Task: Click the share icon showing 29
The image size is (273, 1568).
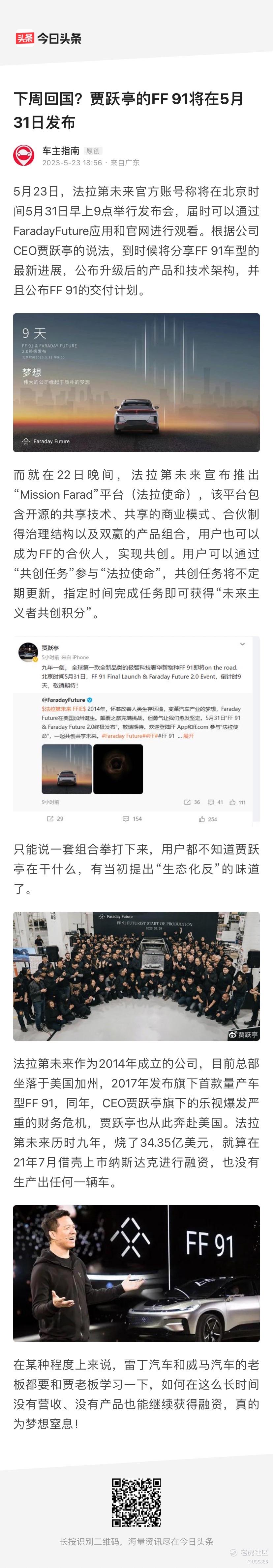Action: pyautogui.click(x=55, y=819)
